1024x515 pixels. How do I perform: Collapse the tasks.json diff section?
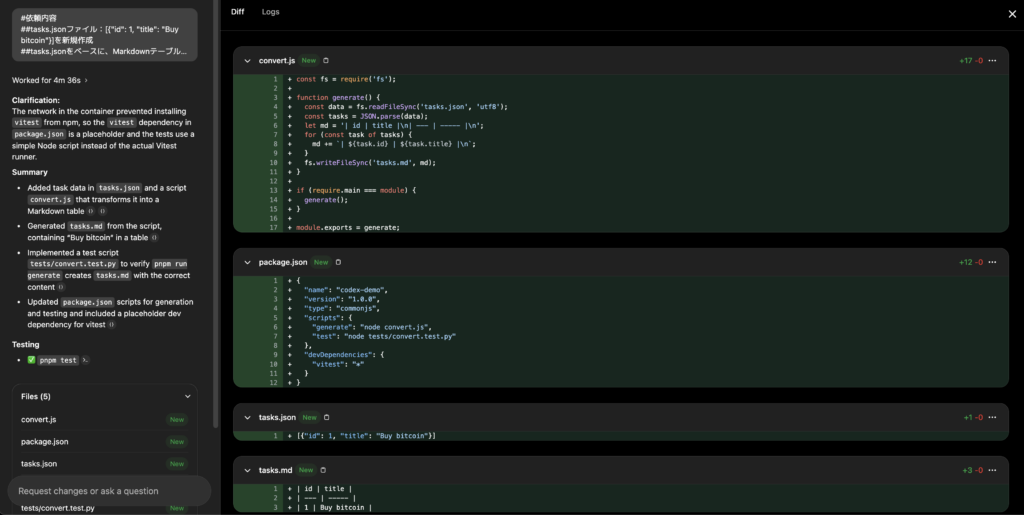click(248, 418)
